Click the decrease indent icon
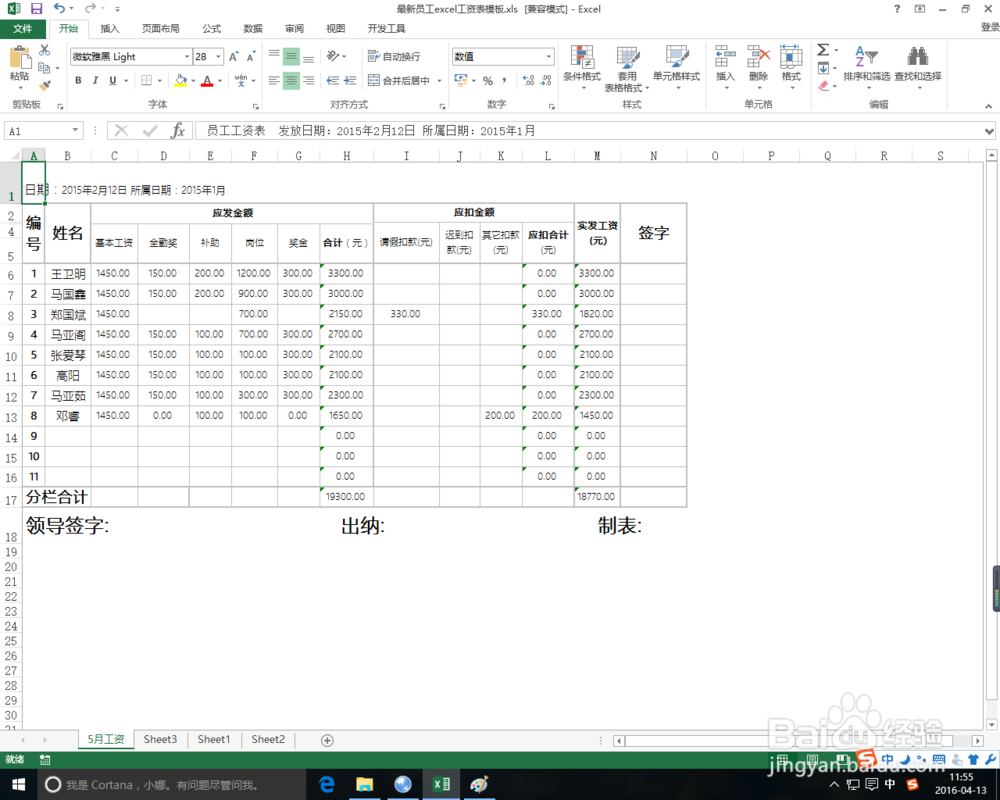Image resolution: width=1000 pixels, height=800 pixels. pos(332,80)
